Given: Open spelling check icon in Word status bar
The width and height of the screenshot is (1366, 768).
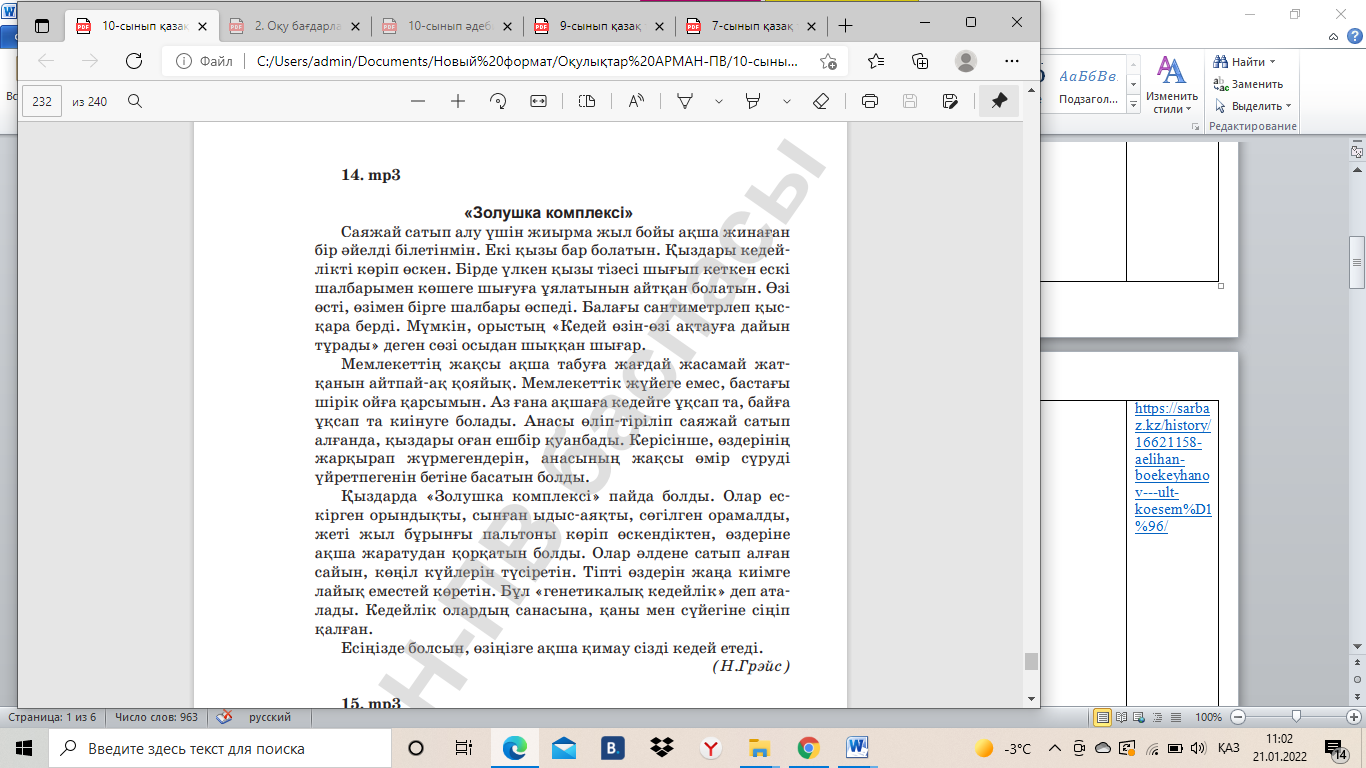Looking at the screenshot, I should pos(225,717).
